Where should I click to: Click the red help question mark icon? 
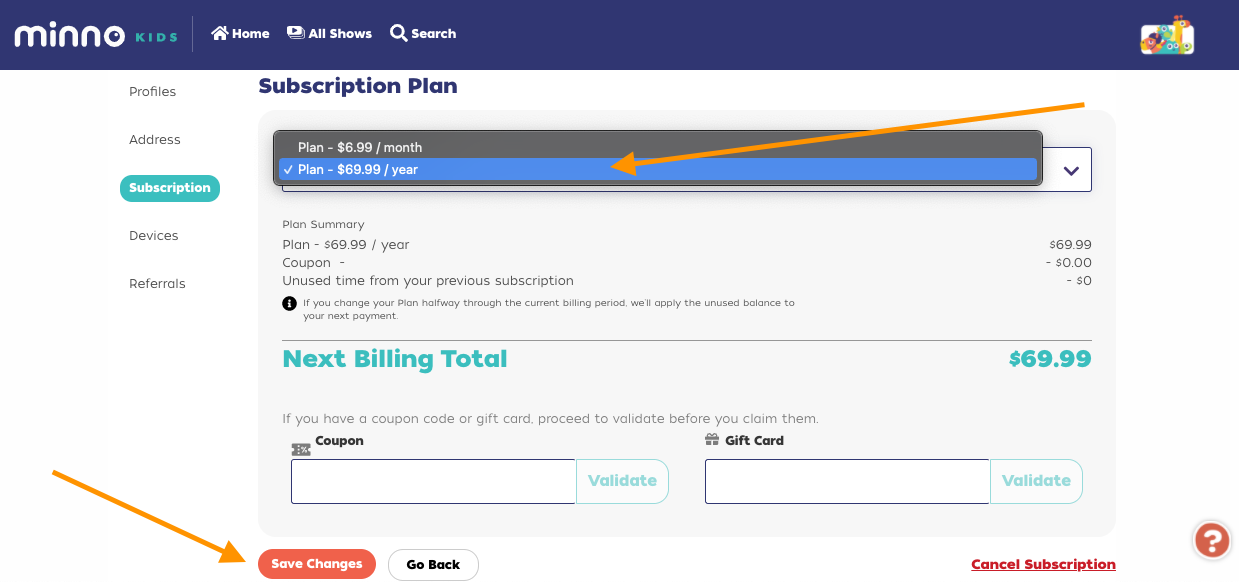(x=1212, y=540)
